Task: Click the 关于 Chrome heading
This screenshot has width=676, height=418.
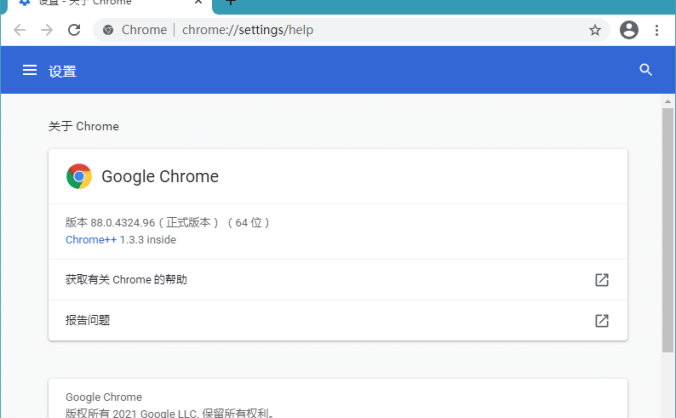Action: click(x=84, y=126)
